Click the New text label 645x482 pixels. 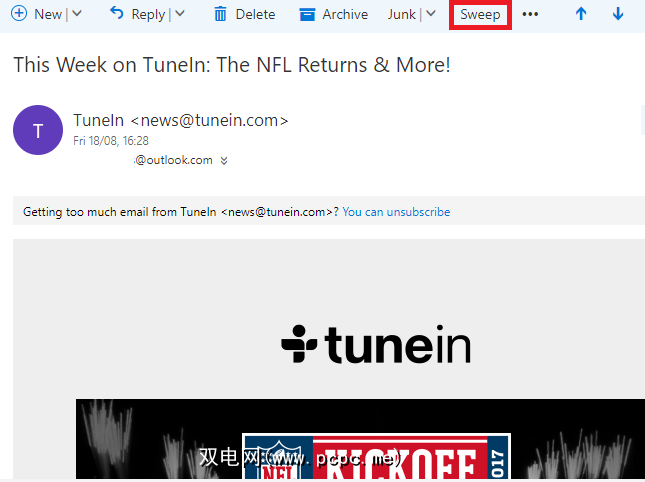pyautogui.click(x=48, y=14)
